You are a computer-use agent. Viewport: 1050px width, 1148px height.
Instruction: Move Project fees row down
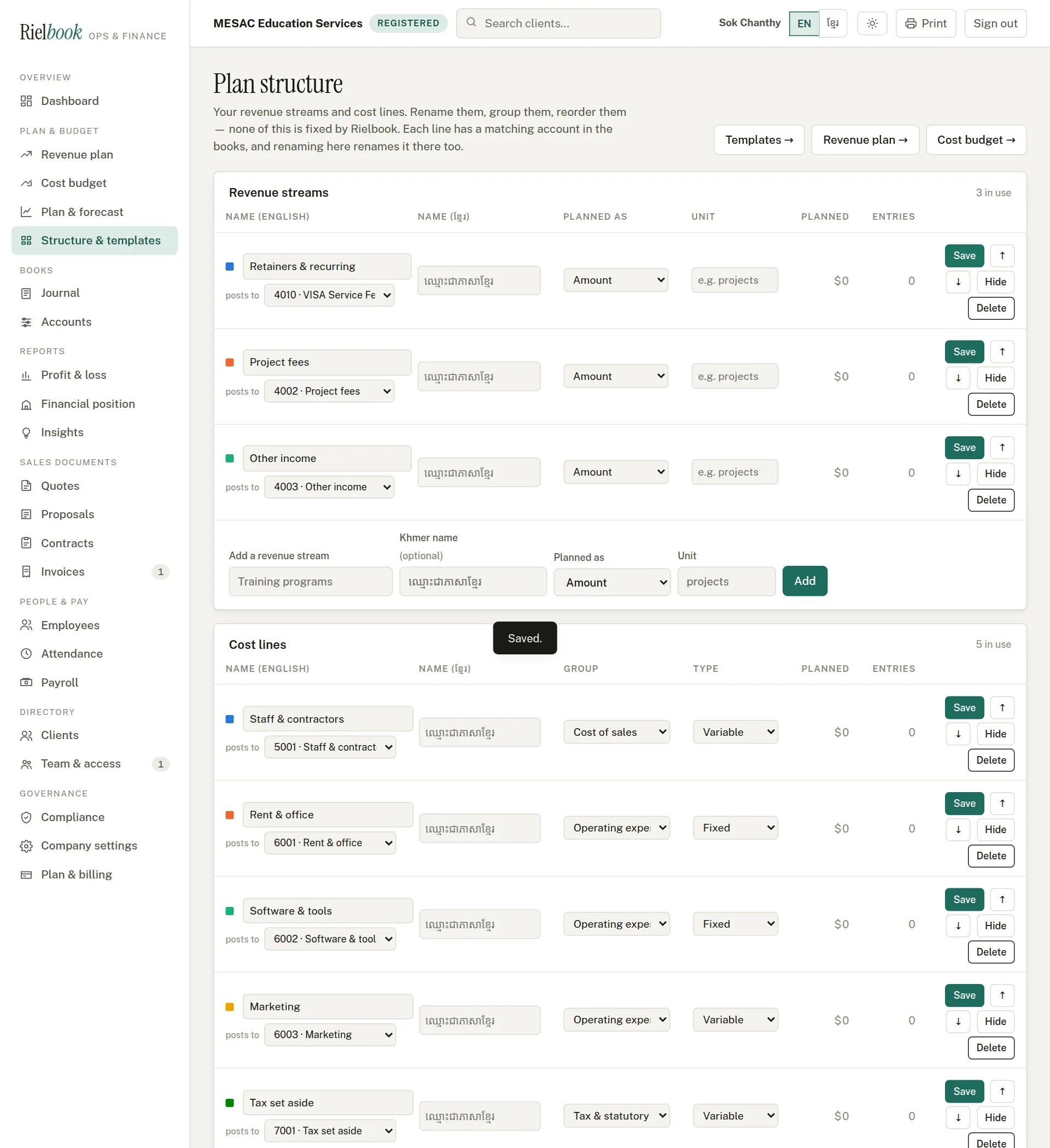pyautogui.click(x=958, y=378)
